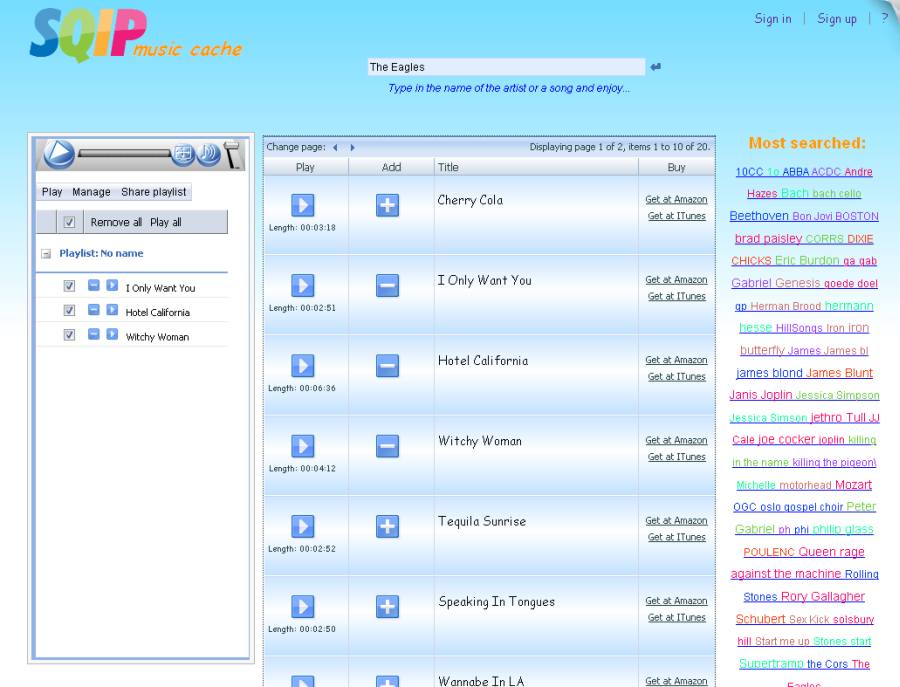The image size is (900, 687).
Task: Click the Sign up link
Action: (836, 19)
